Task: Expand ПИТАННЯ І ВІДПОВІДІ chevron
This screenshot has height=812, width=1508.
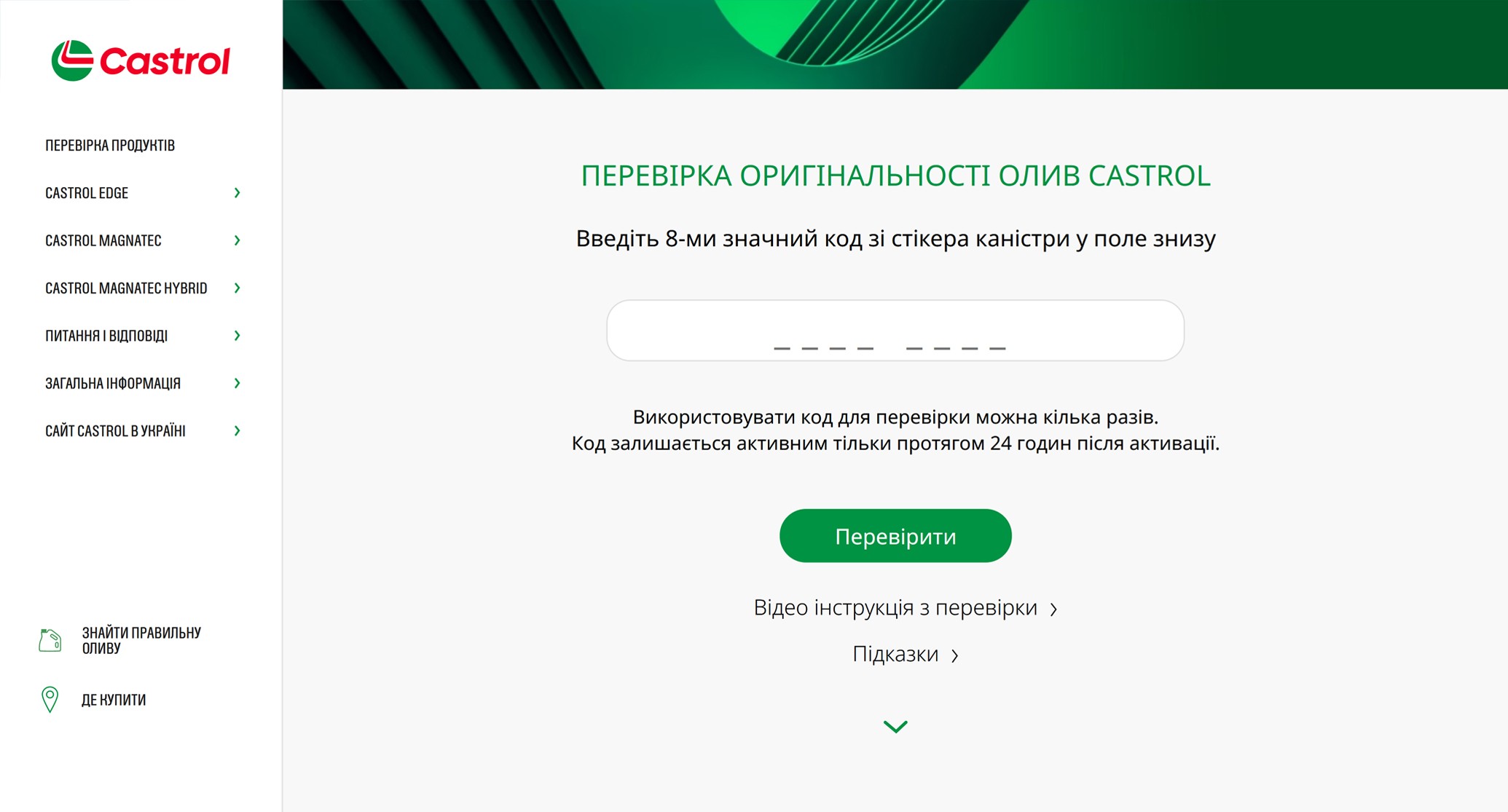Action: click(237, 336)
